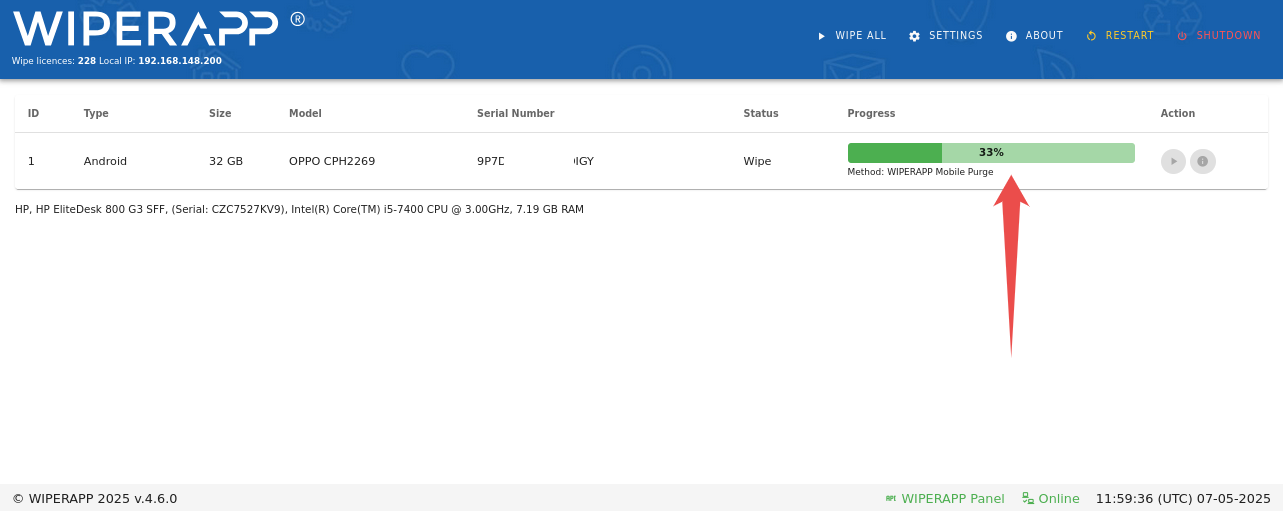Click the Method: WIPERAPP Mobile Purge text
This screenshot has width=1283, height=511.
(x=920, y=172)
